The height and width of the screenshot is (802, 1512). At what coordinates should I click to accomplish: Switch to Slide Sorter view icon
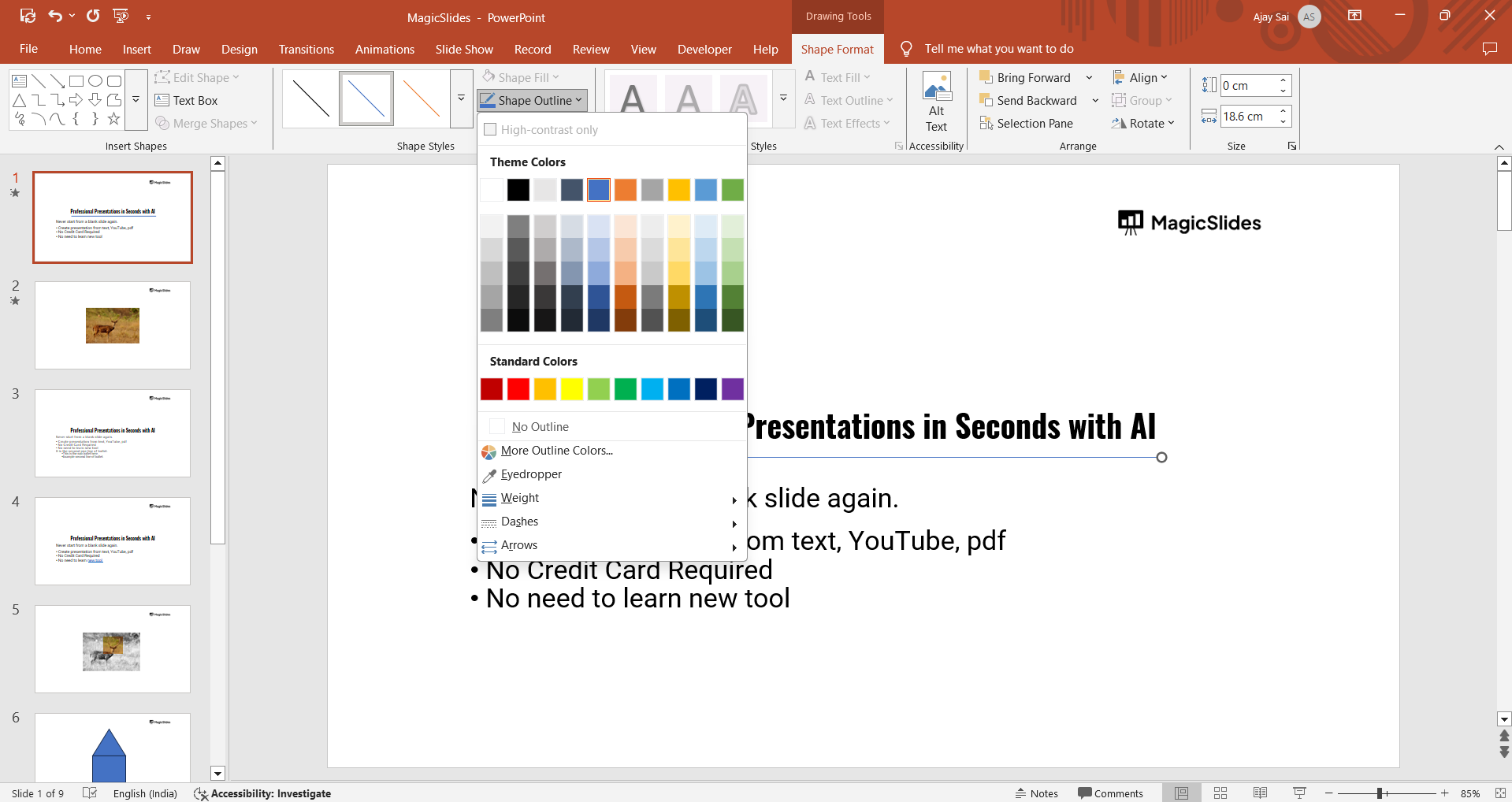[1220, 793]
